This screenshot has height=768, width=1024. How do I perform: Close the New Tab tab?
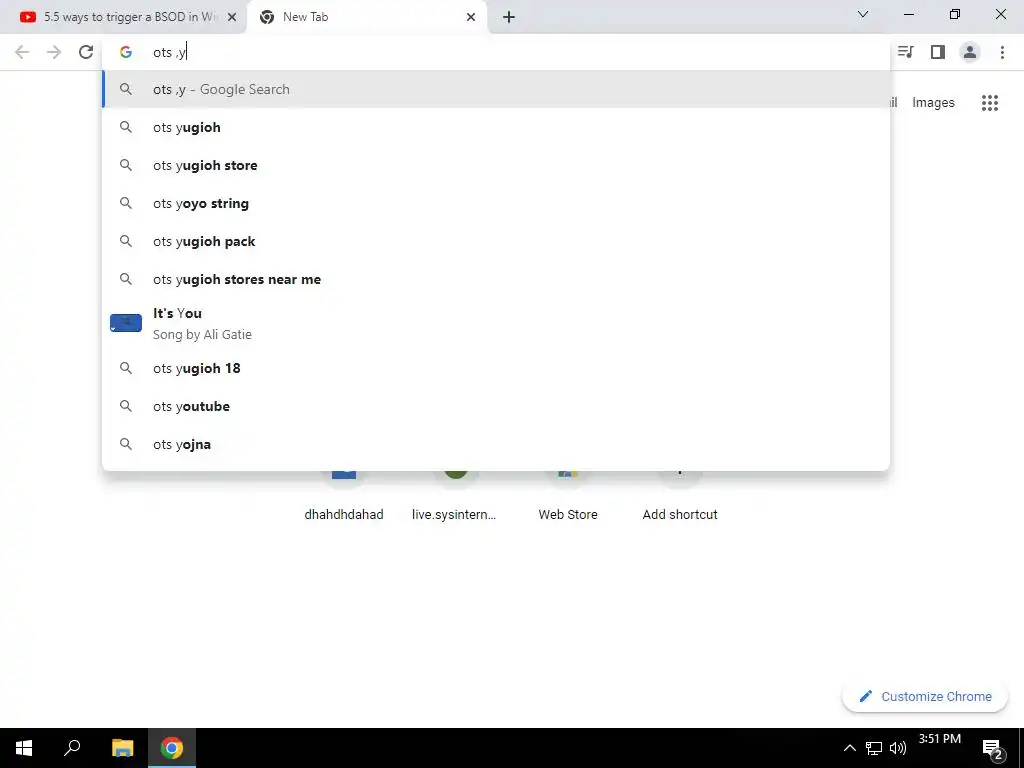click(471, 17)
